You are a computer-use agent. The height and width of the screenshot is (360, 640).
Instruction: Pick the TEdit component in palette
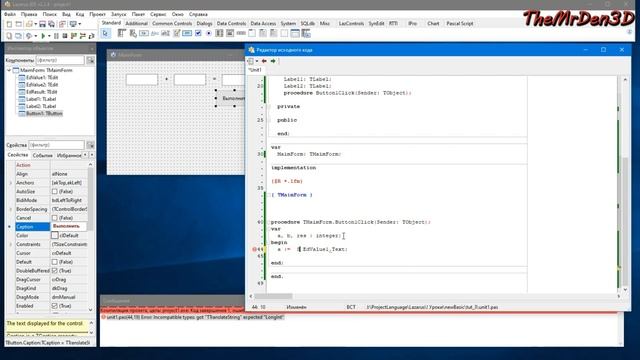coord(165,33)
